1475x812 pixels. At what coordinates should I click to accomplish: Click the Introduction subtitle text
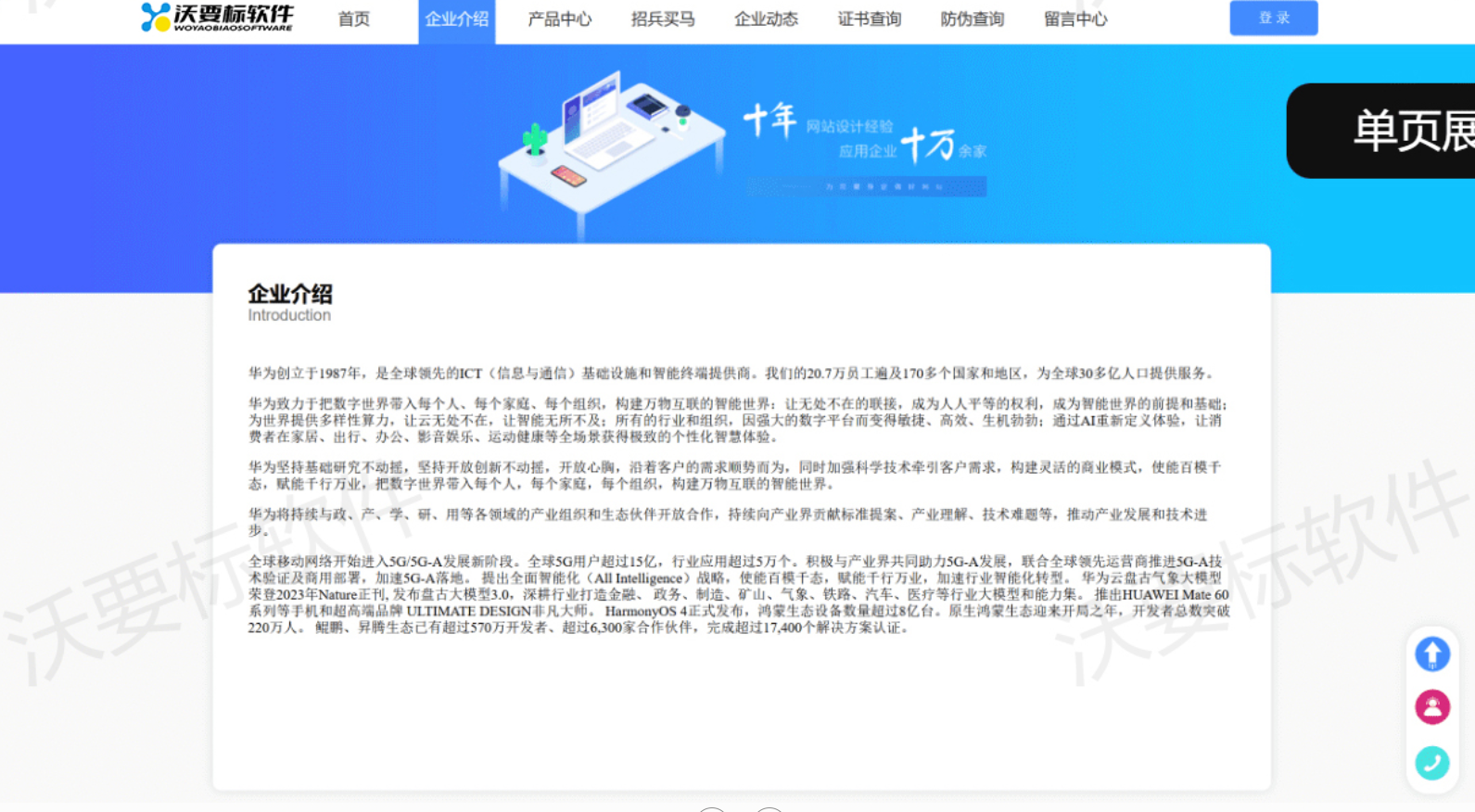click(289, 315)
